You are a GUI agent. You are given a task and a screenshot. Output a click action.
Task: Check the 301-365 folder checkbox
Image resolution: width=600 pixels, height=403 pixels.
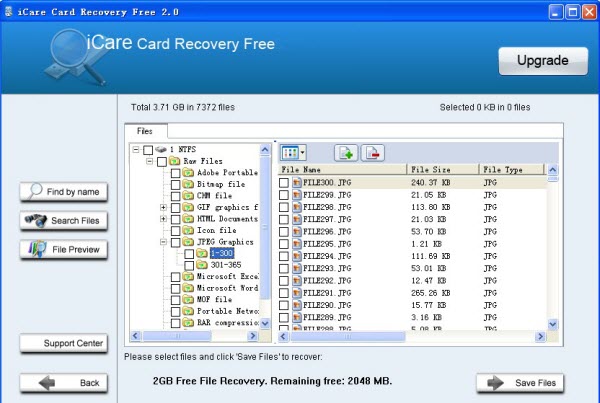point(189,265)
